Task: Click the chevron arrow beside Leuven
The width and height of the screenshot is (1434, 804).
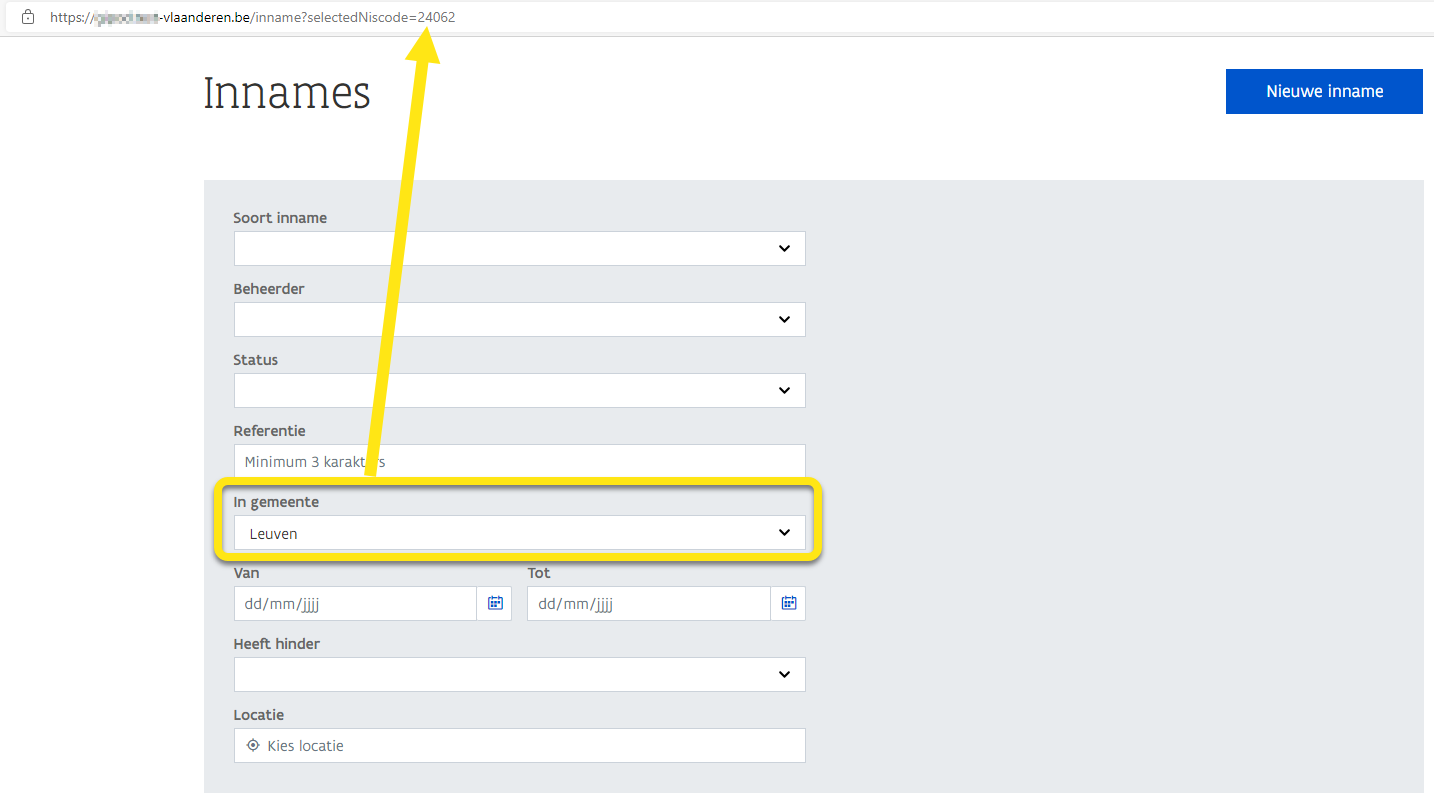Action: click(784, 533)
